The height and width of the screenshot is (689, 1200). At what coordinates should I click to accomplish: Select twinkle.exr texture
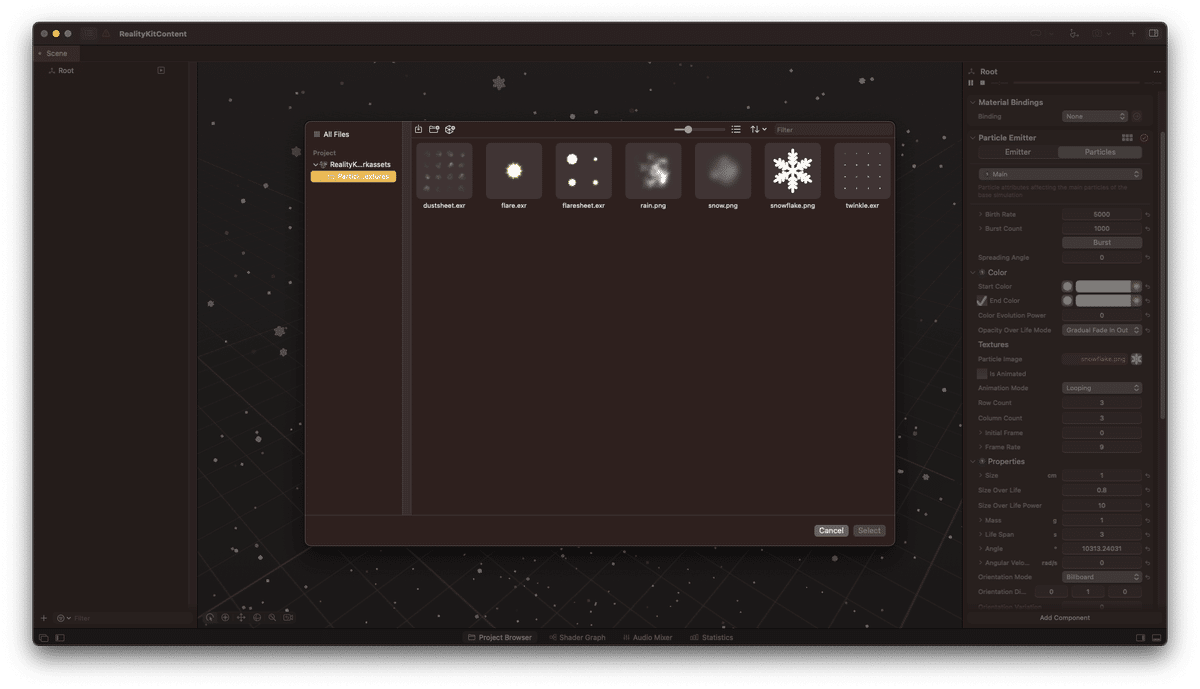point(862,171)
